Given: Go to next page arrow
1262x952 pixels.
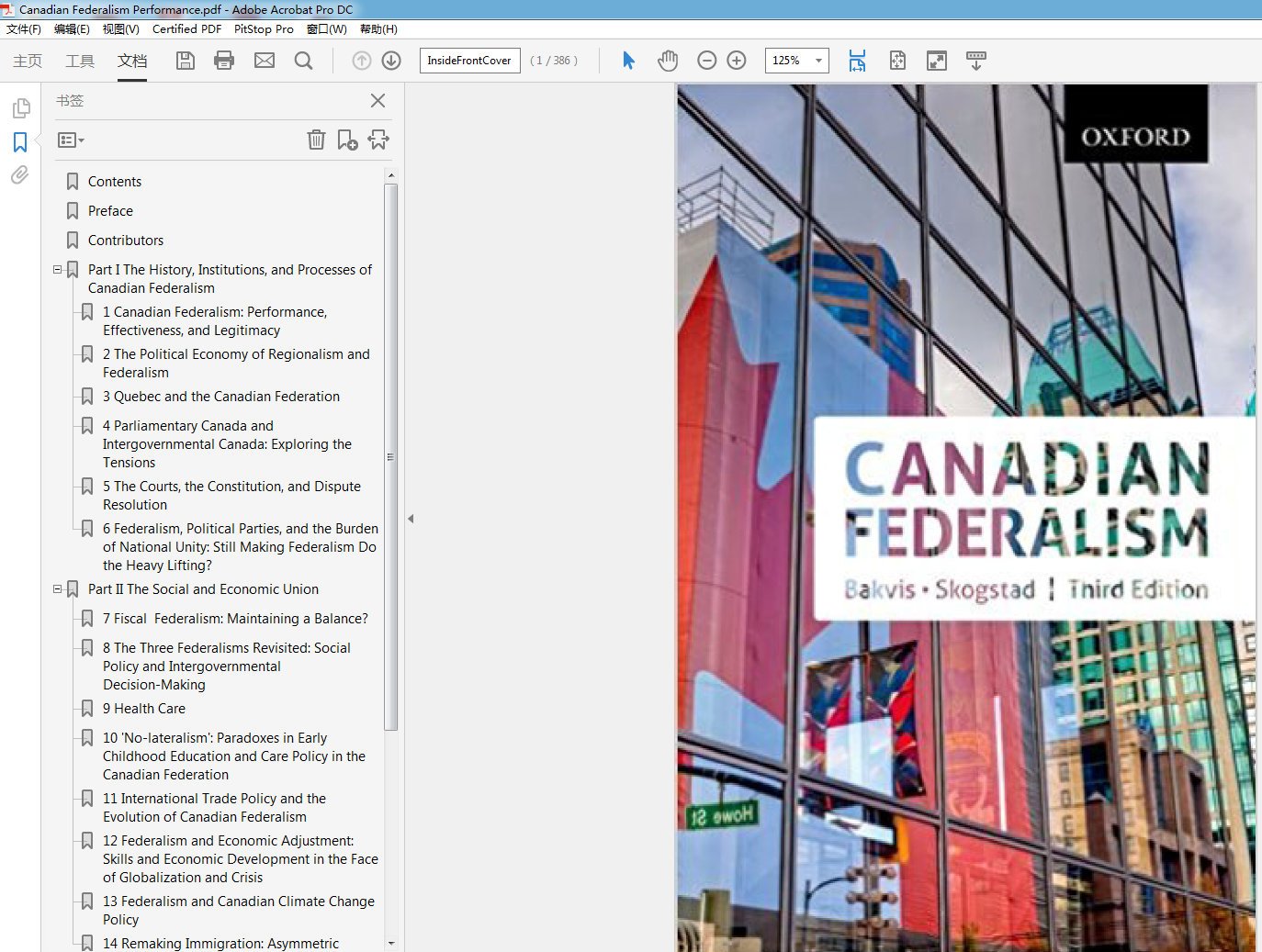Looking at the screenshot, I should (x=391, y=61).
